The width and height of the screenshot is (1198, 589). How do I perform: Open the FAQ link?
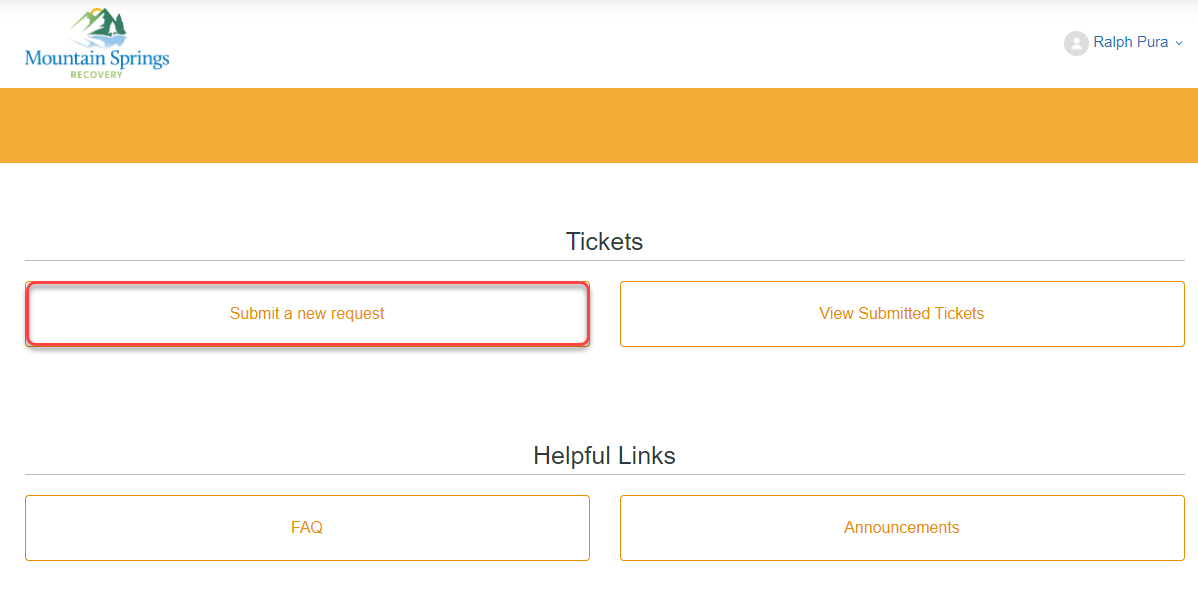(307, 528)
